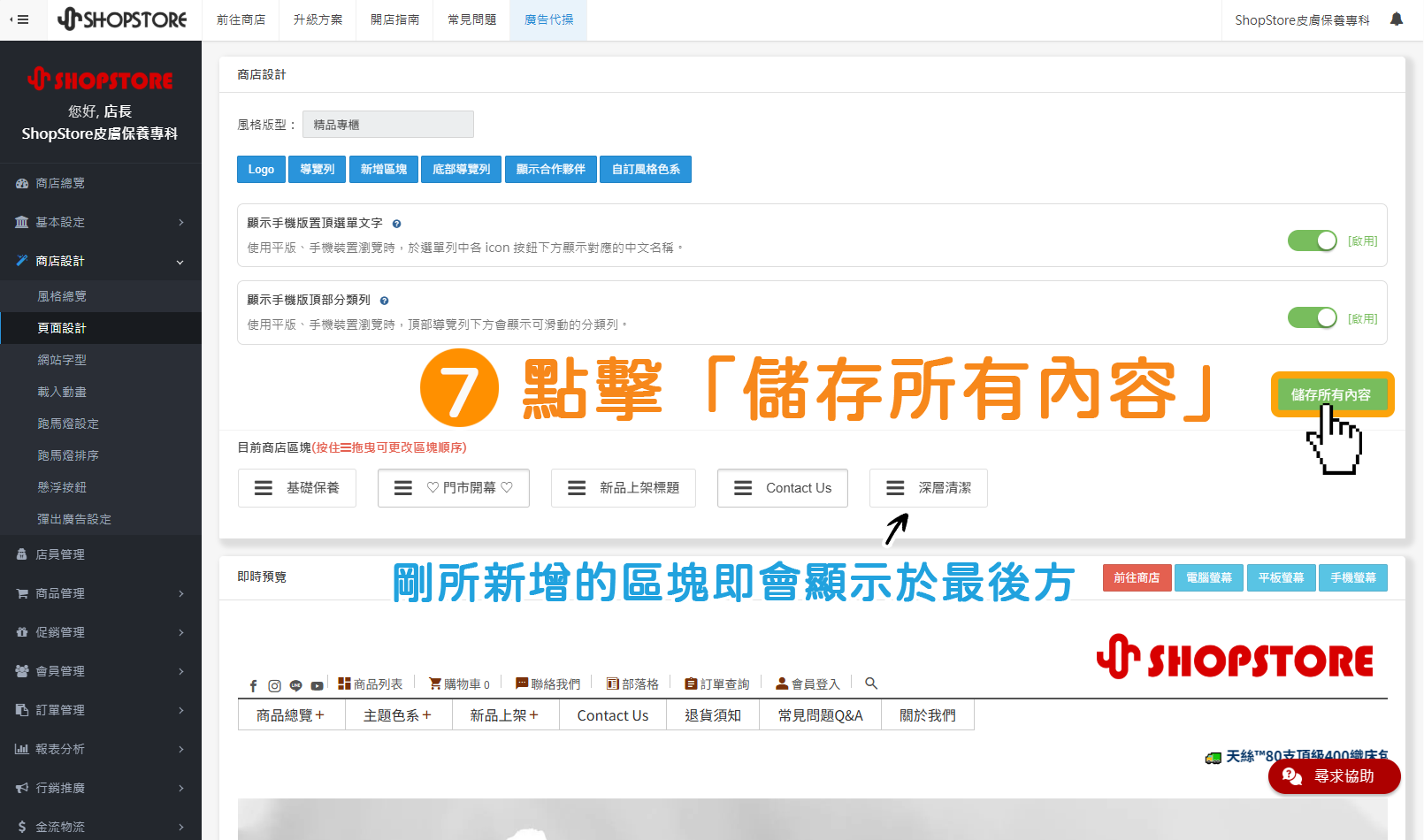Expand the 報表分析 sidebar menu
1424x840 pixels.
click(x=101, y=749)
